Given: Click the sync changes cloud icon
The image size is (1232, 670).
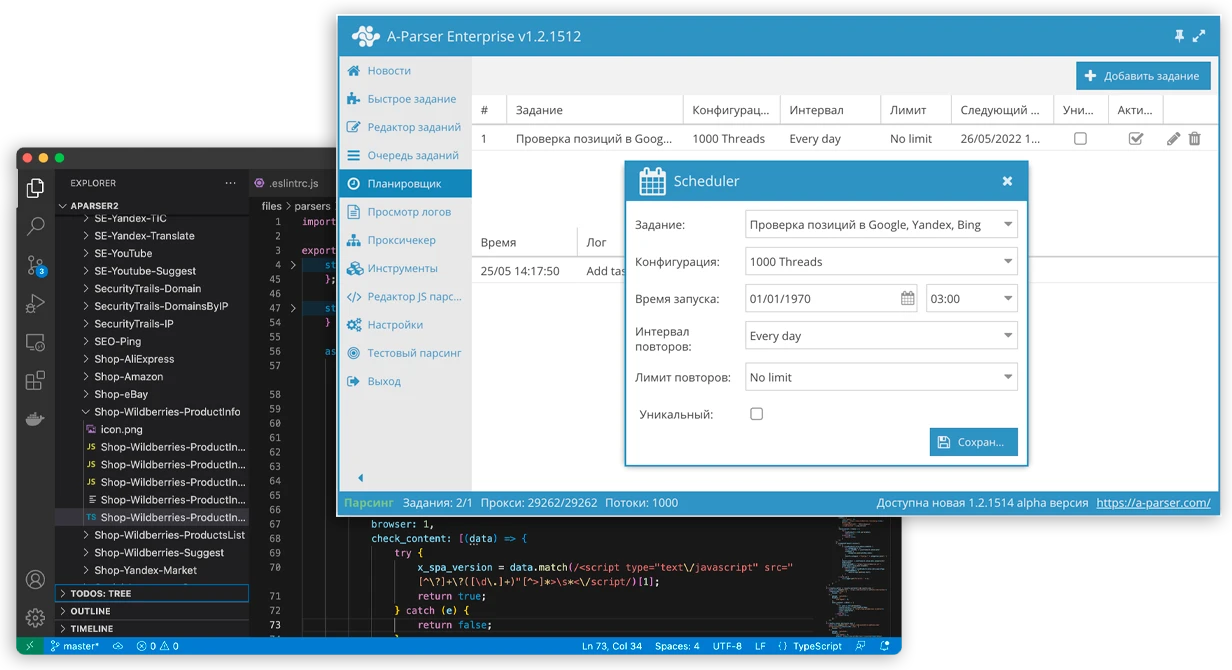Looking at the screenshot, I should (118, 646).
